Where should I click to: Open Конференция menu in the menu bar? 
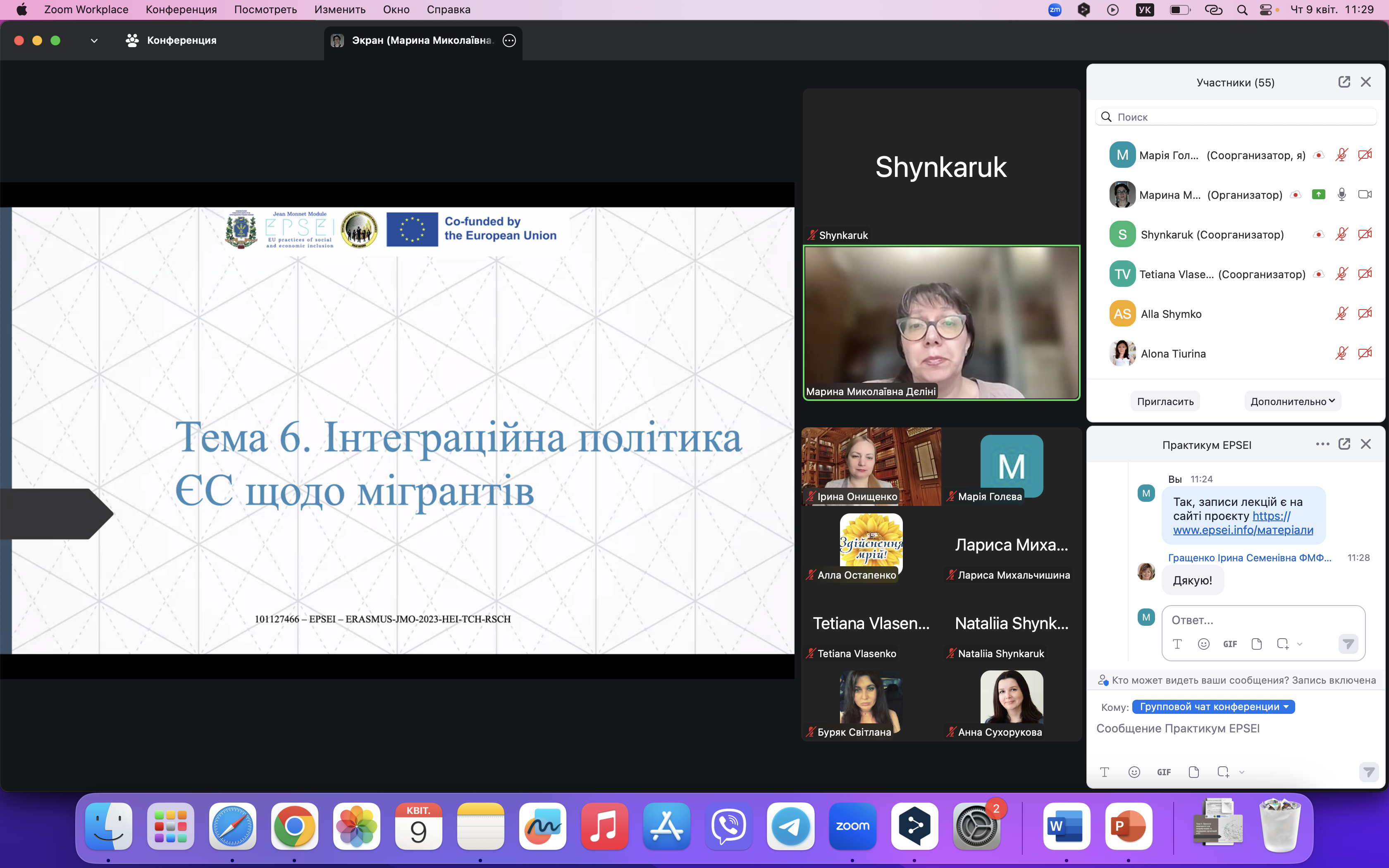(181, 10)
